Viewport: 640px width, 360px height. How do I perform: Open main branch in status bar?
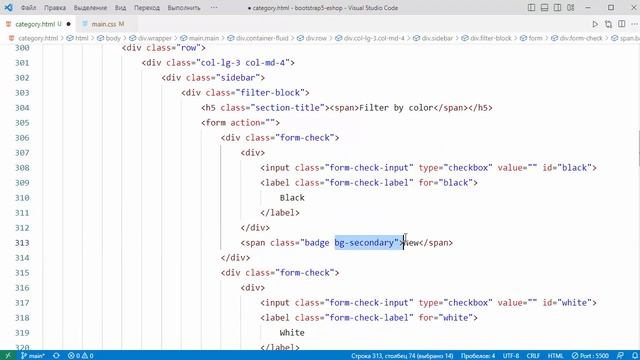(x=33, y=356)
